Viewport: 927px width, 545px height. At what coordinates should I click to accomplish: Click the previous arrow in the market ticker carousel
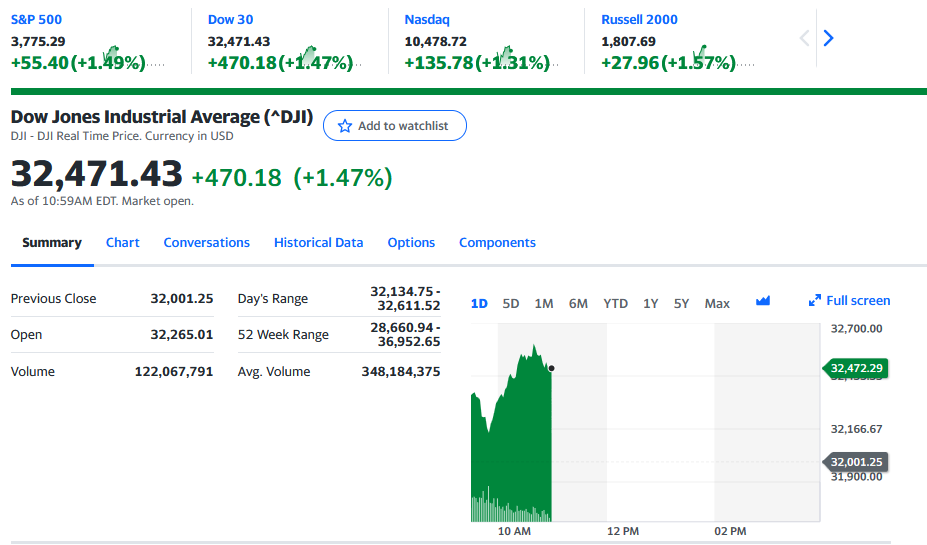point(804,38)
